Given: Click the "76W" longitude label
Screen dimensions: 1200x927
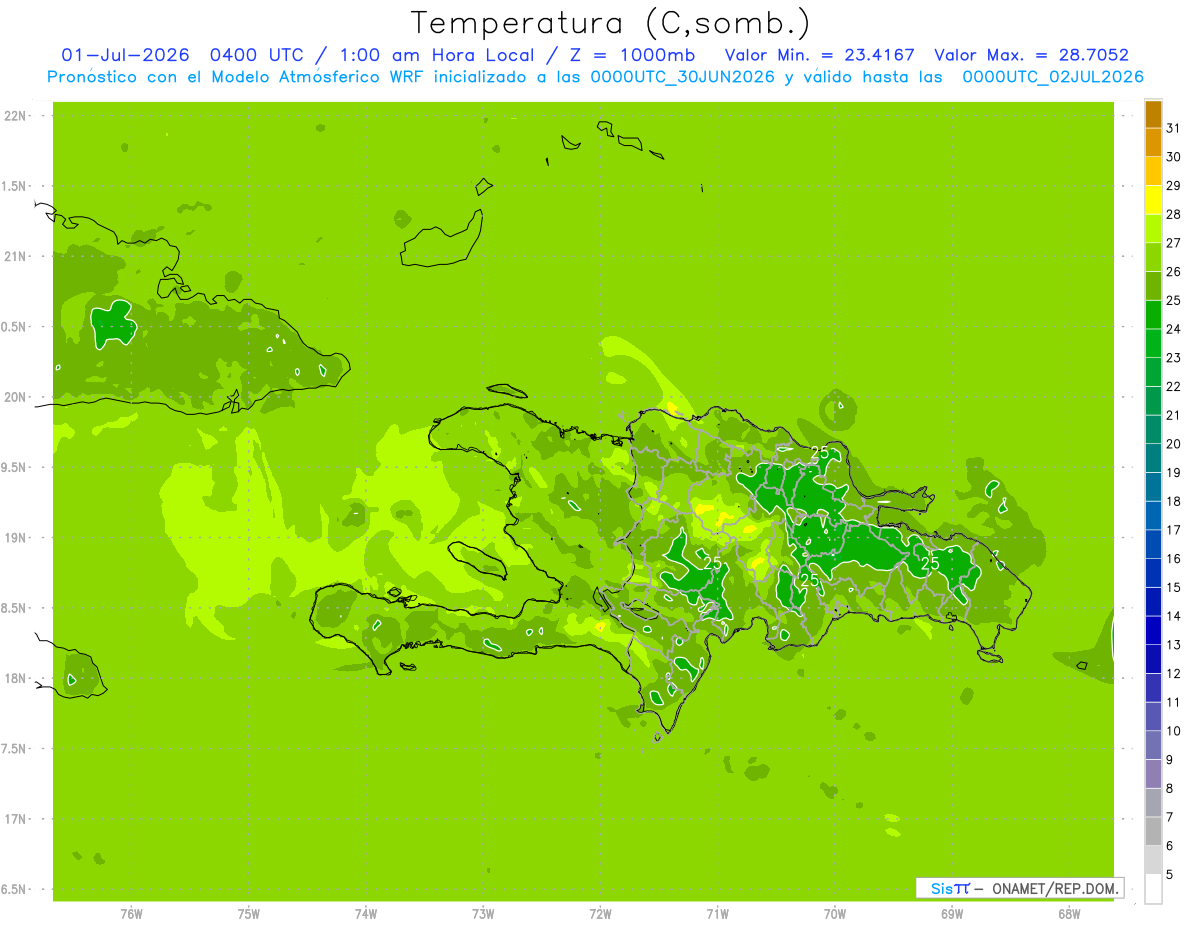Looking at the screenshot, I should [131, 914].
